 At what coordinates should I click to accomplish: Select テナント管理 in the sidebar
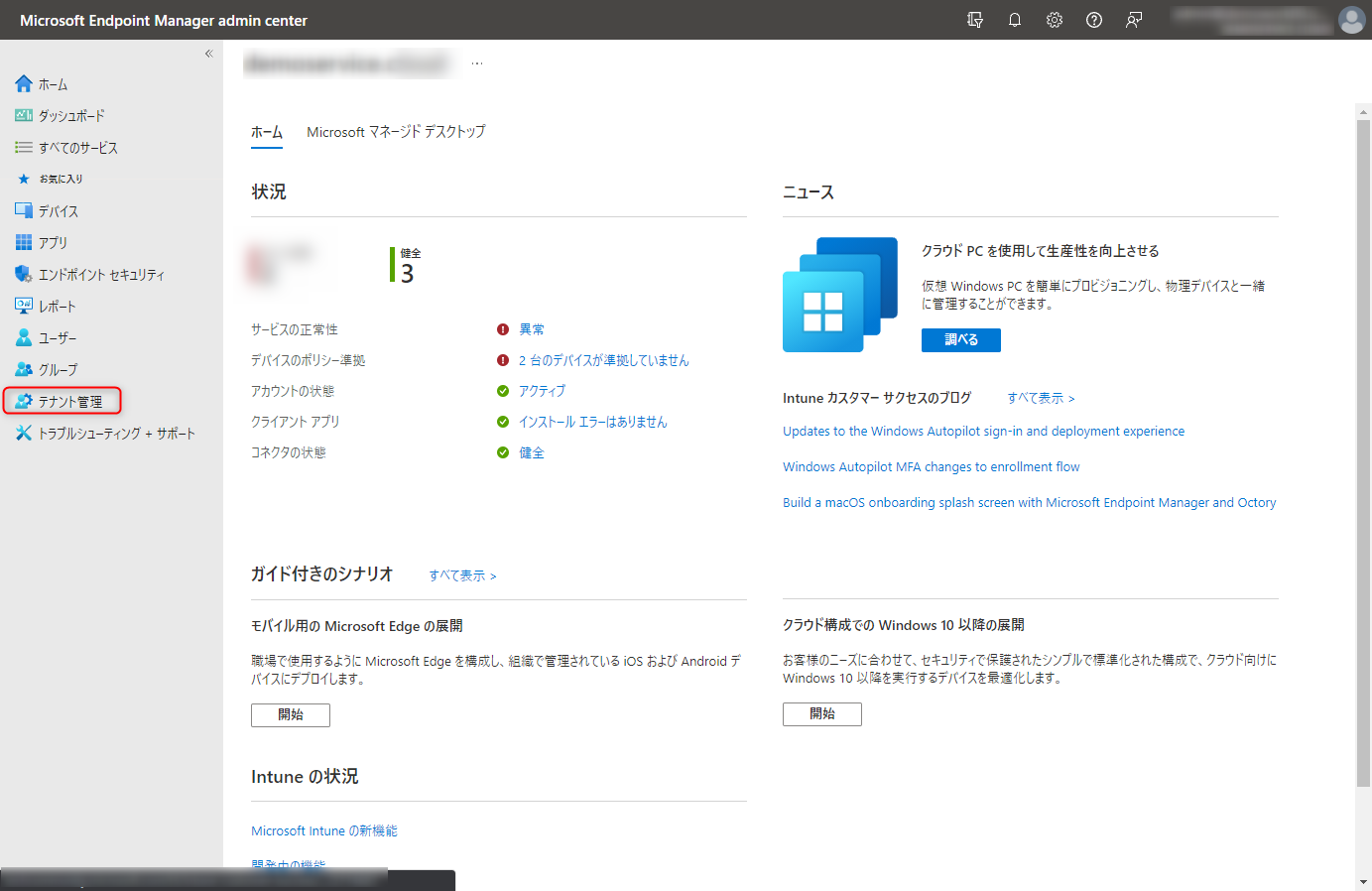point(64,401)
